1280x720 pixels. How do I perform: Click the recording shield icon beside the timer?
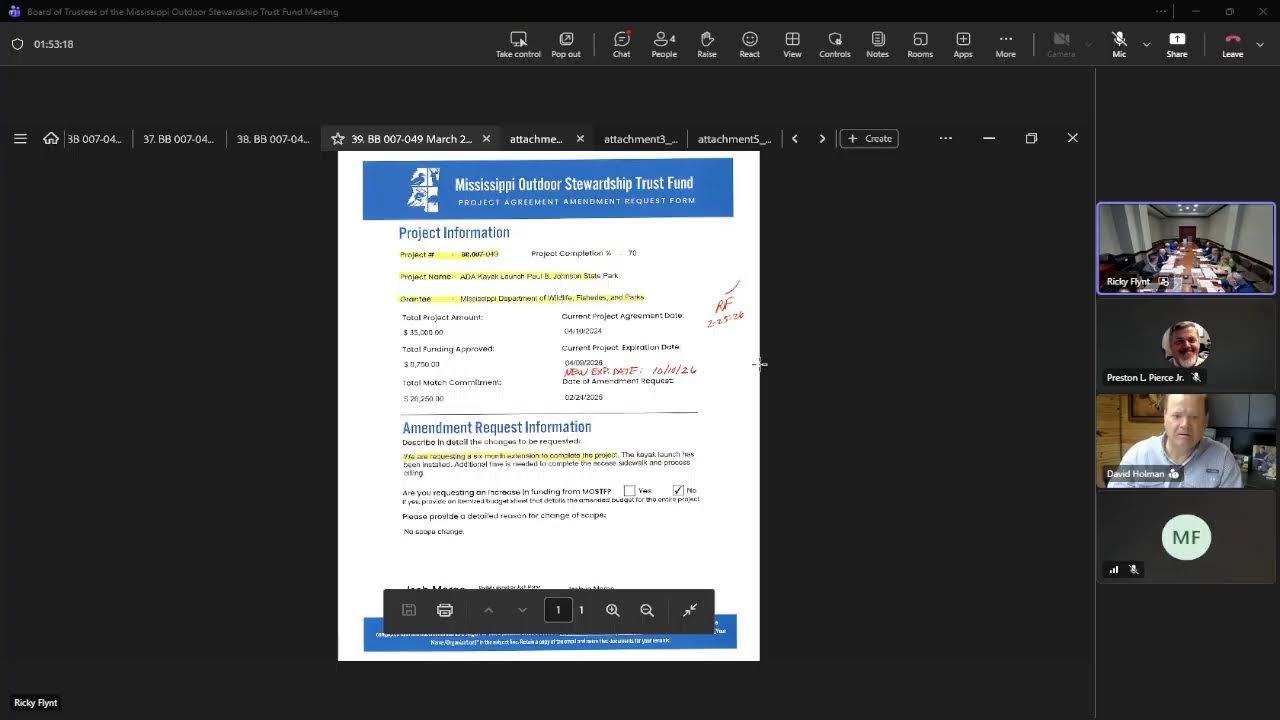(17, 44)
